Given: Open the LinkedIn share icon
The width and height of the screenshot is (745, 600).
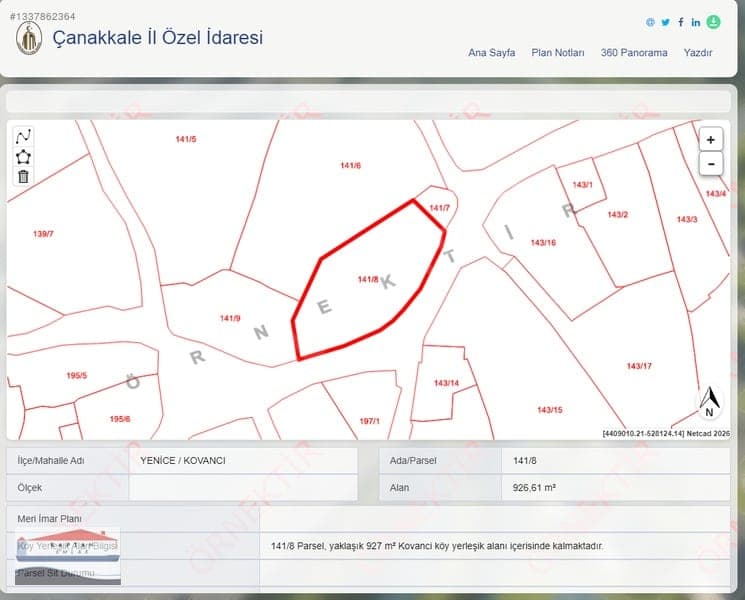Looking at the screenshot, I should coord(696,22).
